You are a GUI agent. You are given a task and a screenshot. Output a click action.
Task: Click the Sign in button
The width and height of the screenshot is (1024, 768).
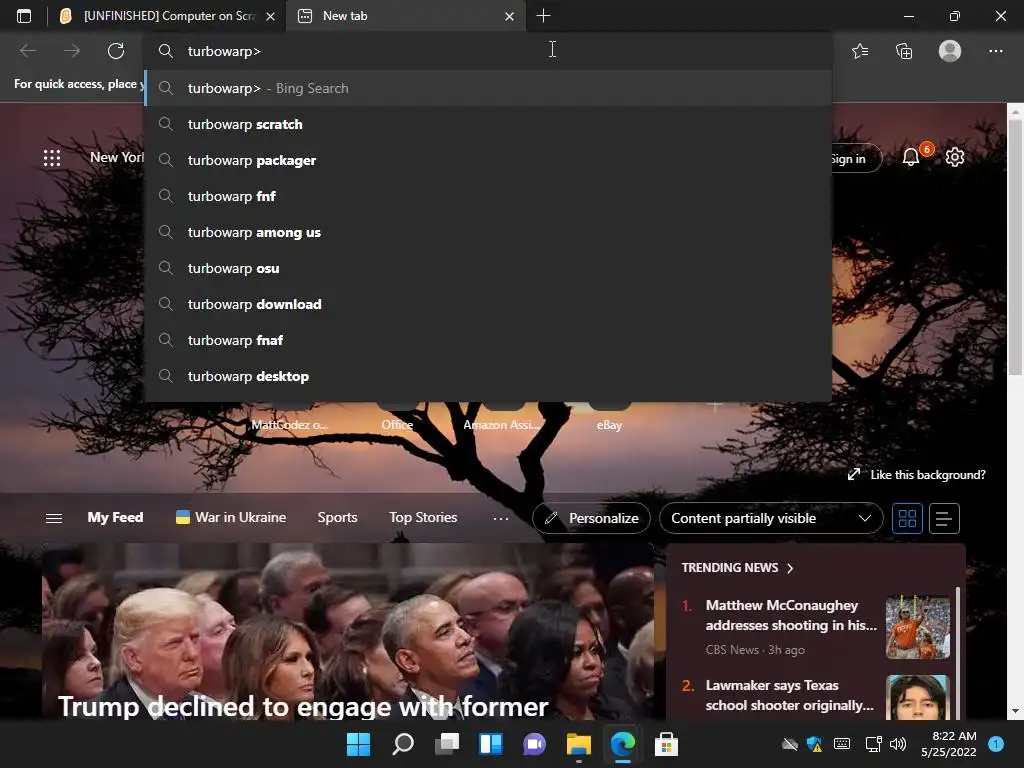856,158
